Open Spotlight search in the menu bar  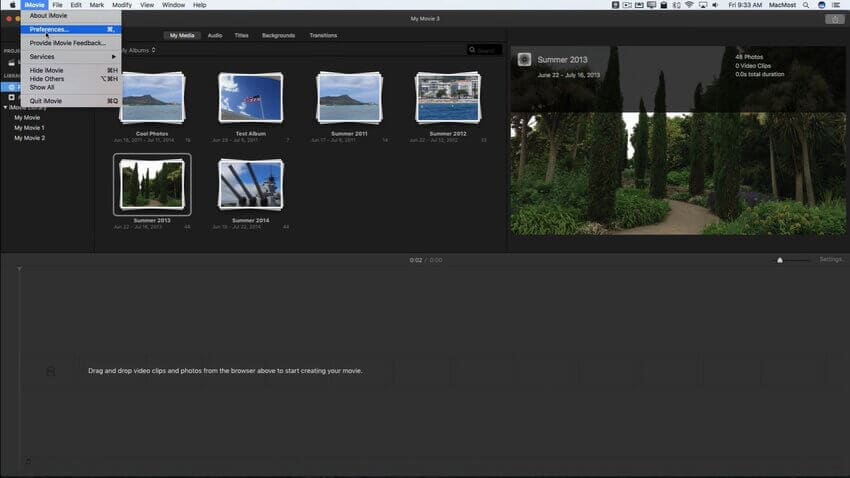(806, 5)
